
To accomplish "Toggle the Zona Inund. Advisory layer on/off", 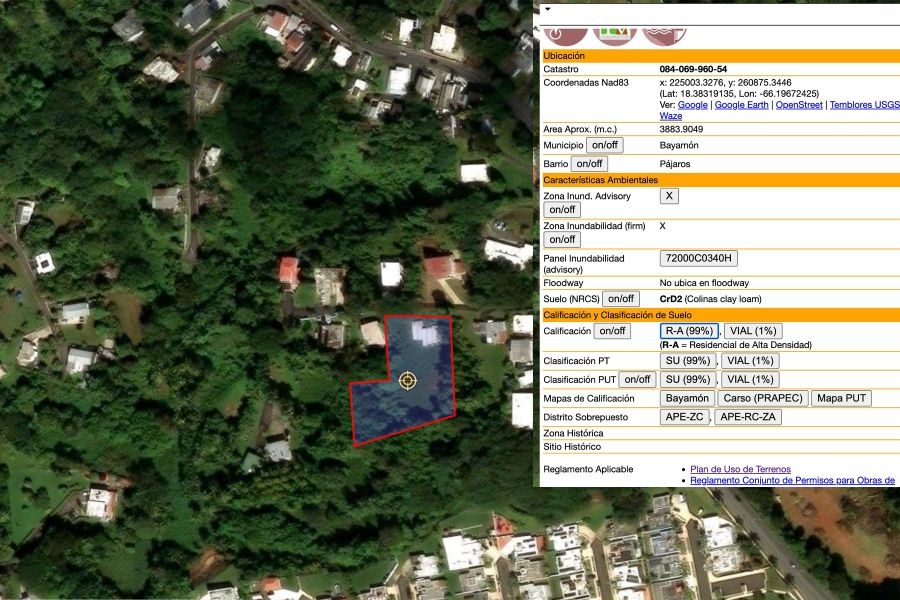I will (561, 210).
